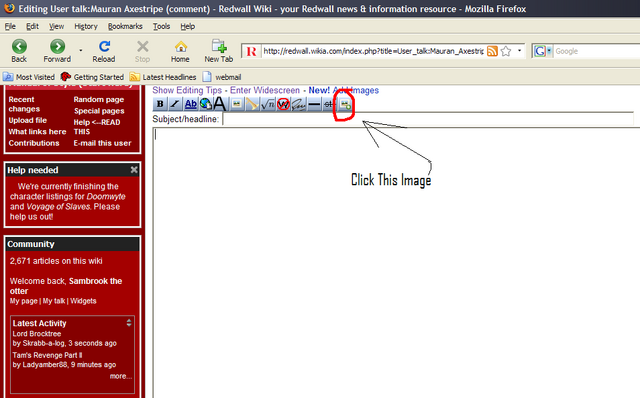Open the Getting Started bookmark
The height and width of the screenshot is (398, 640).
(92, 77)
